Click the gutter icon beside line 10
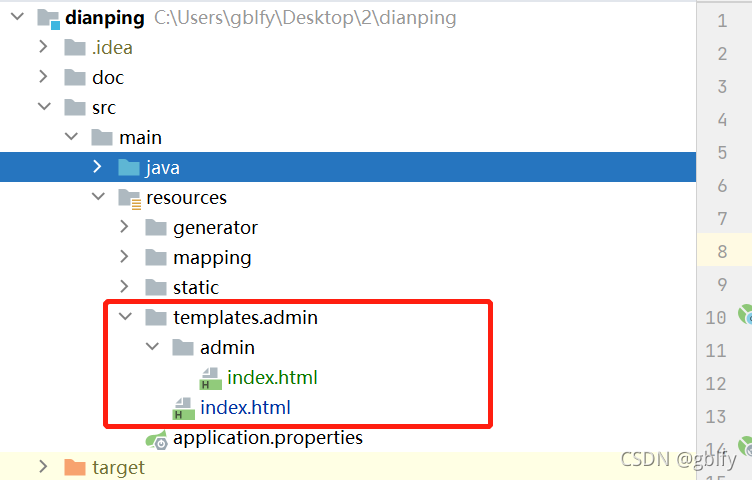This screenshot has height=480, width=752. point(745,315)
